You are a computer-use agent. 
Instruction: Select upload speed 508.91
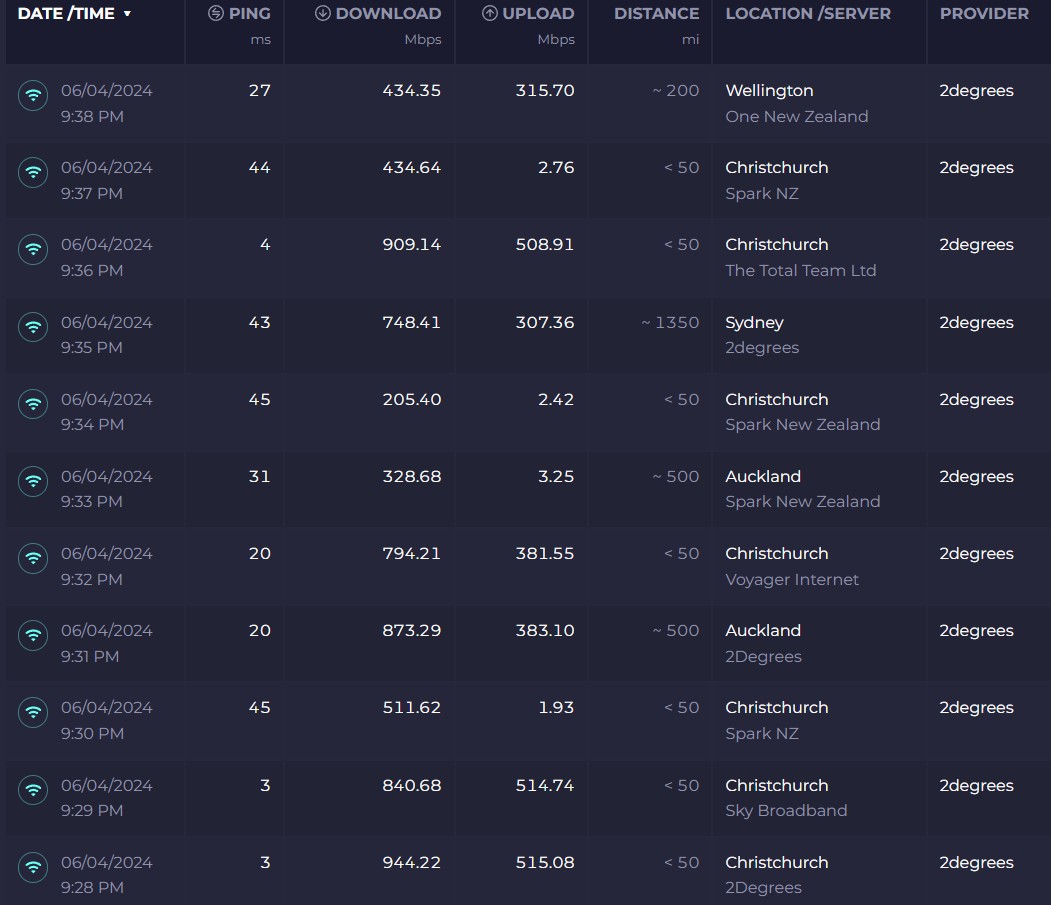pos(545,245)
